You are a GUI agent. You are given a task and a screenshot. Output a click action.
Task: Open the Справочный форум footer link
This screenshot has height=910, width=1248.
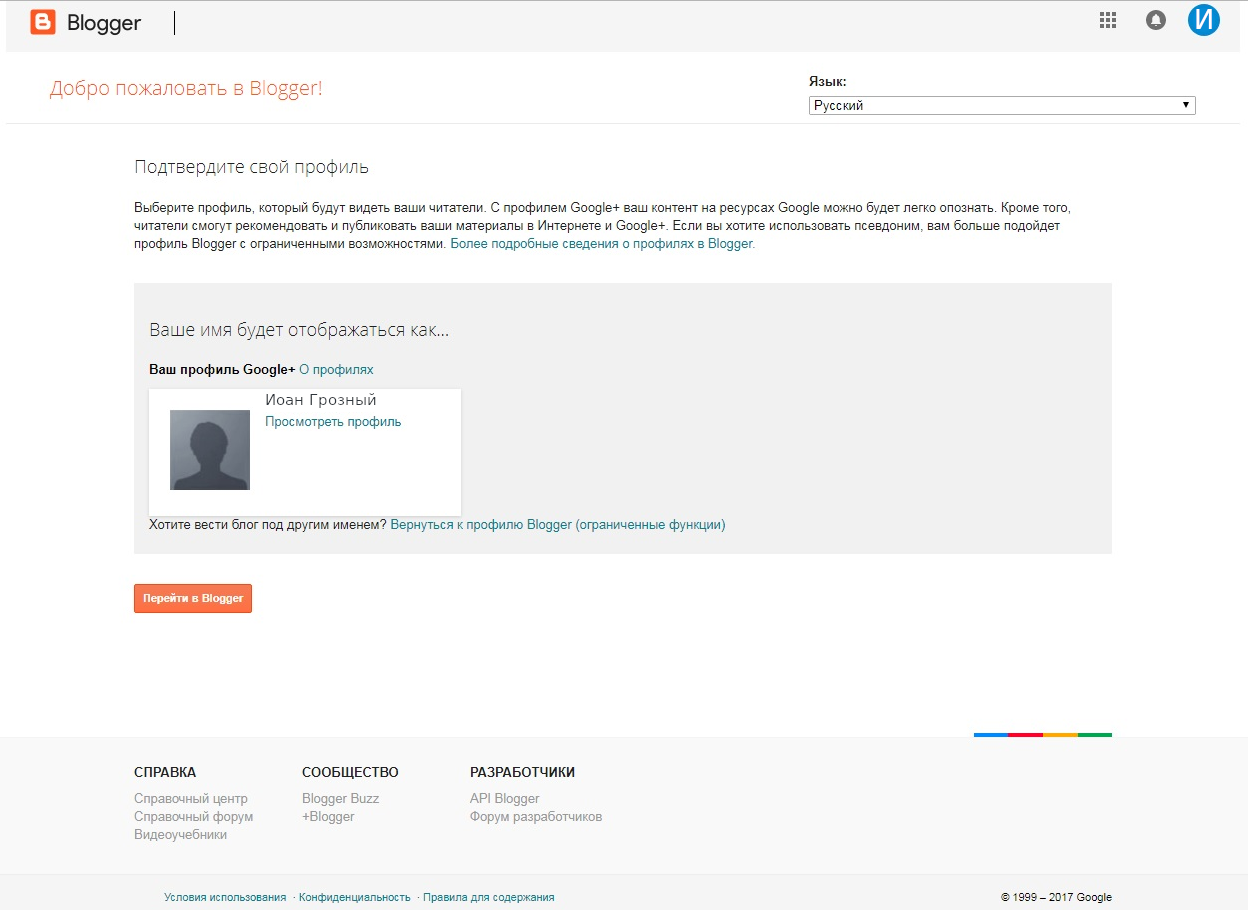point(193,817)
